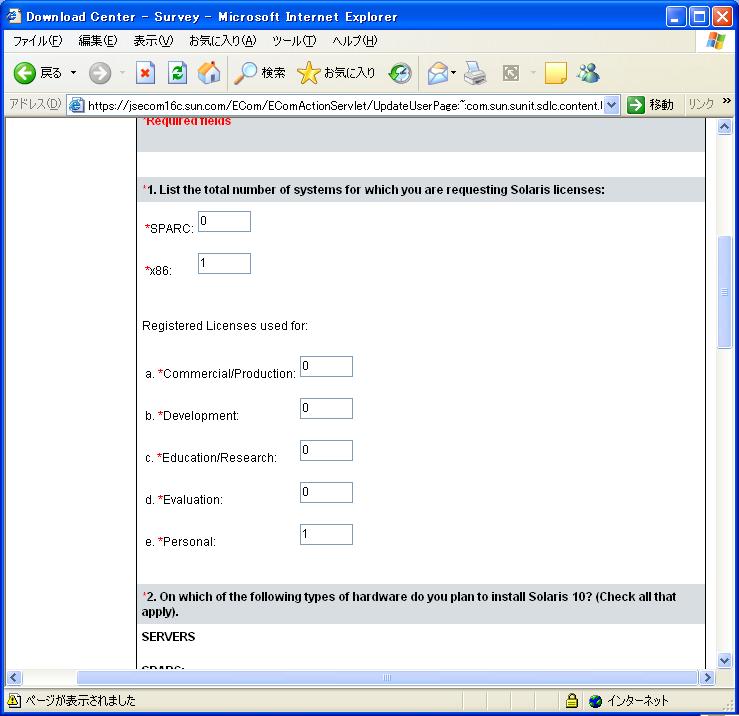
Task: Click vertical scrollbar up arrow
Action: [x=724, y=126]
